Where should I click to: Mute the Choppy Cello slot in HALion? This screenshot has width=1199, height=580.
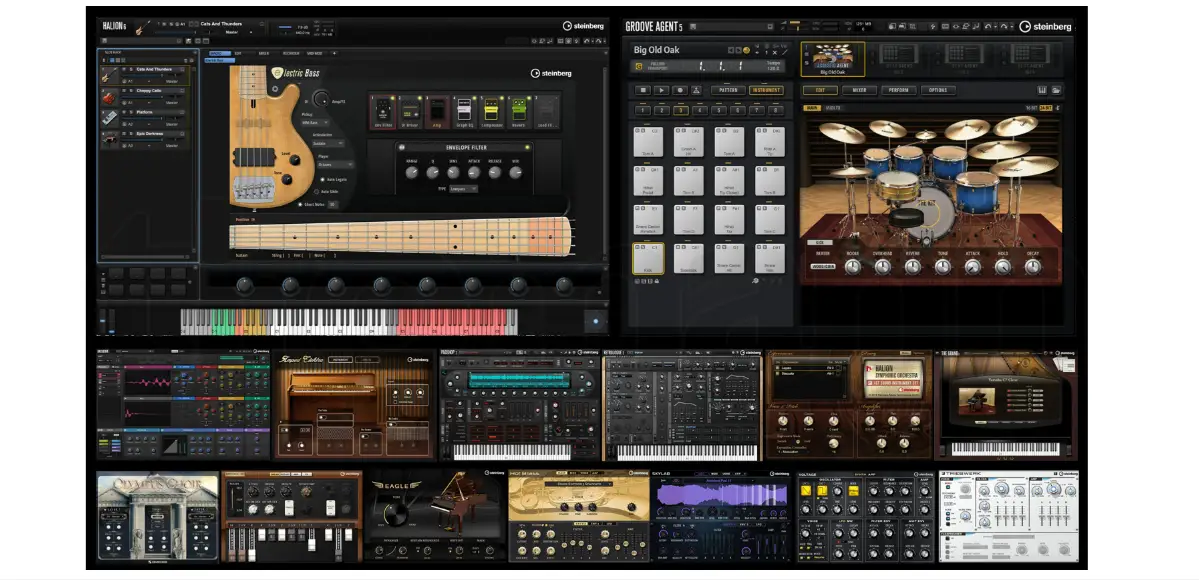pos(125,91)
